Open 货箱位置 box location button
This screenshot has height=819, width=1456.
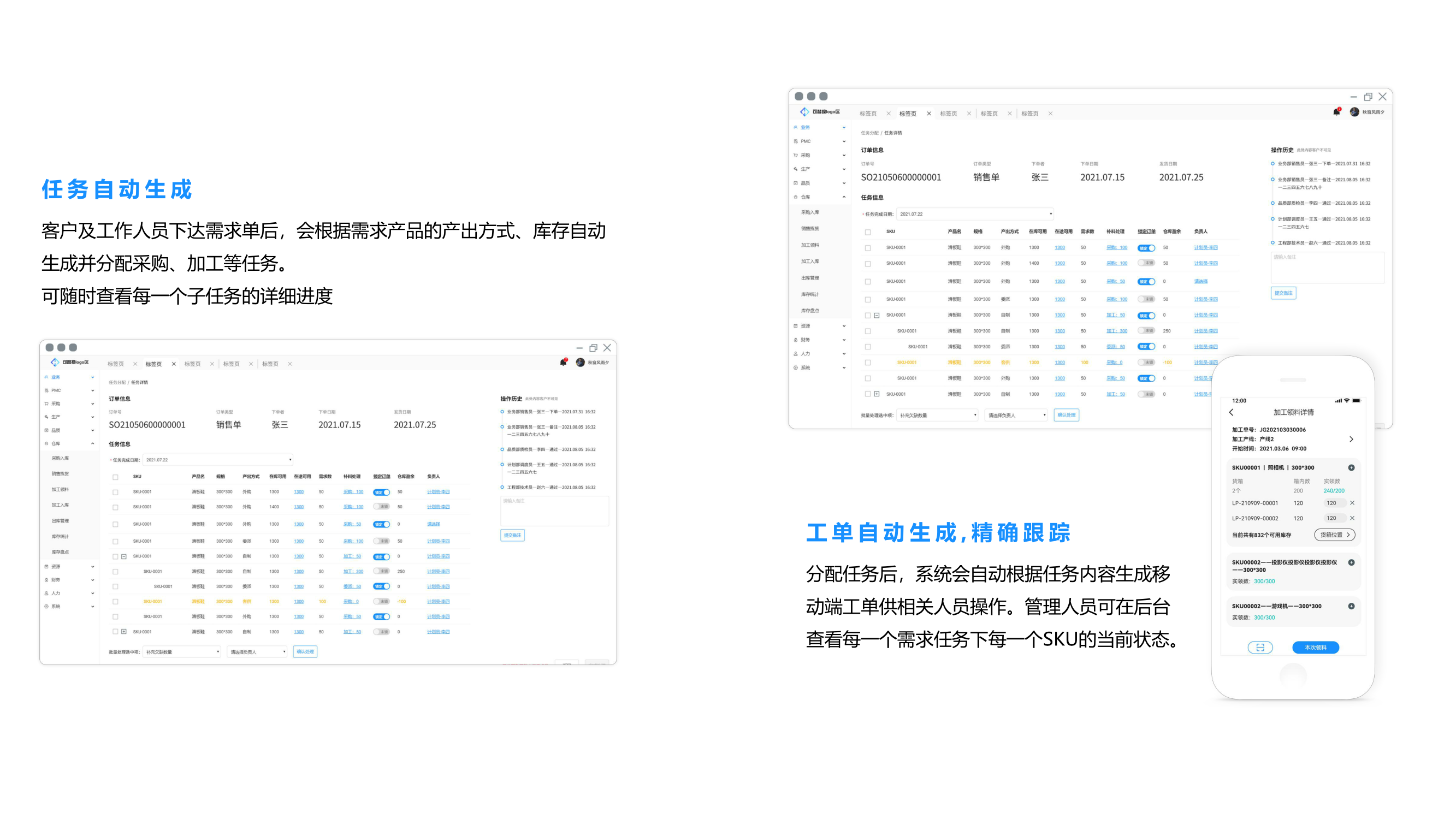pyautogui.click(x=1334, y=535)
